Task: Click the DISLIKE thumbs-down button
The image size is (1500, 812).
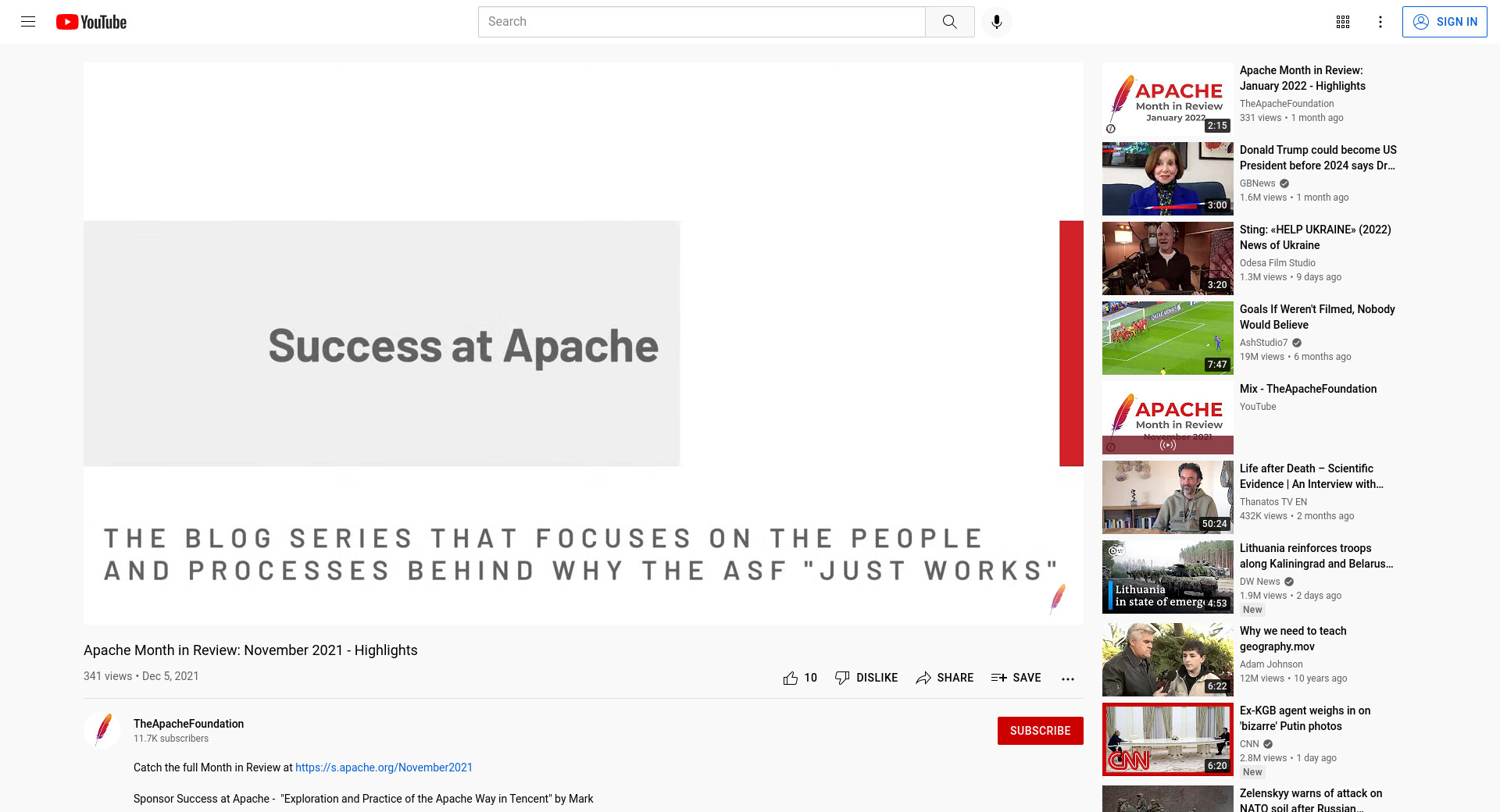Action: click(866, 678)
